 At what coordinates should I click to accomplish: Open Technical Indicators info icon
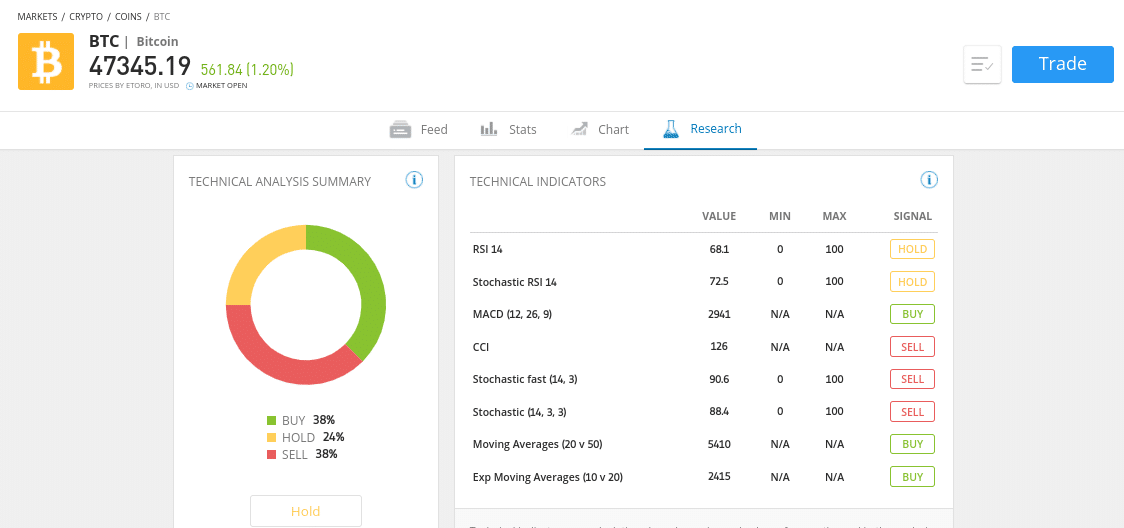point(929,180)
